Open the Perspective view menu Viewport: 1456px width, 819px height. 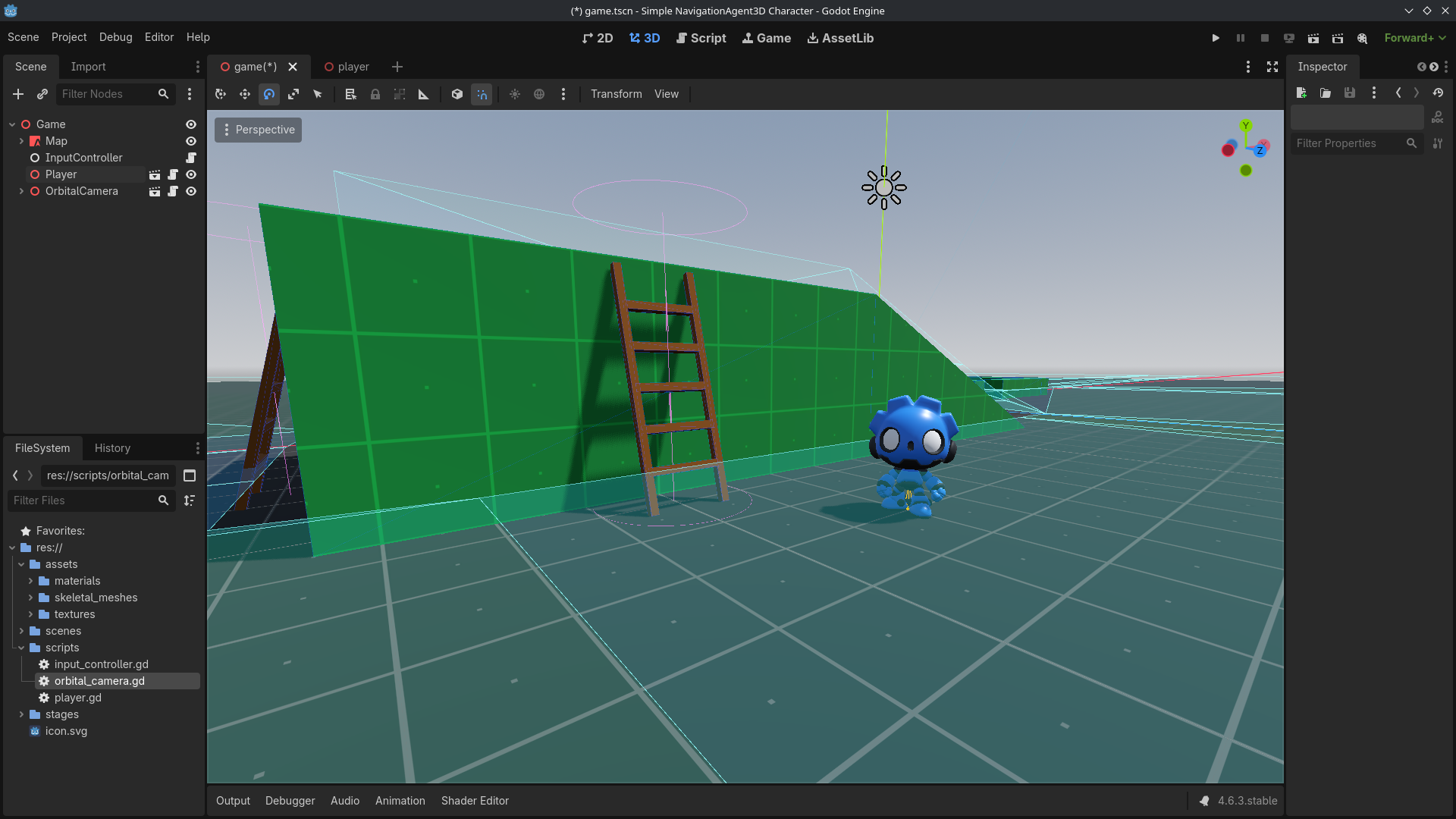[x=258, y=130]
